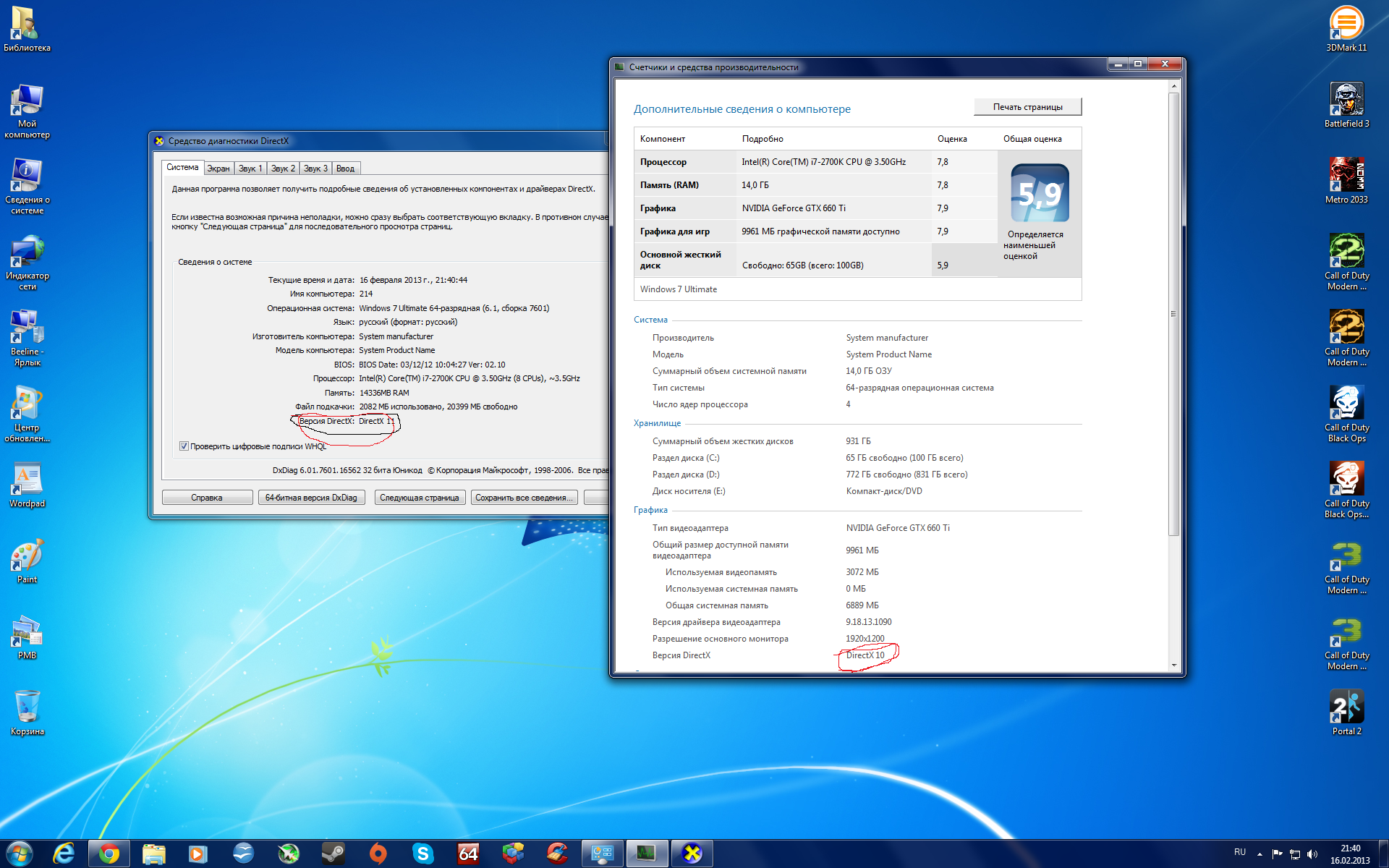The height and width of the screenshot is (868, 1389).
Task: Open Origin from the taskbar
Action: click(x=378, y=854)
